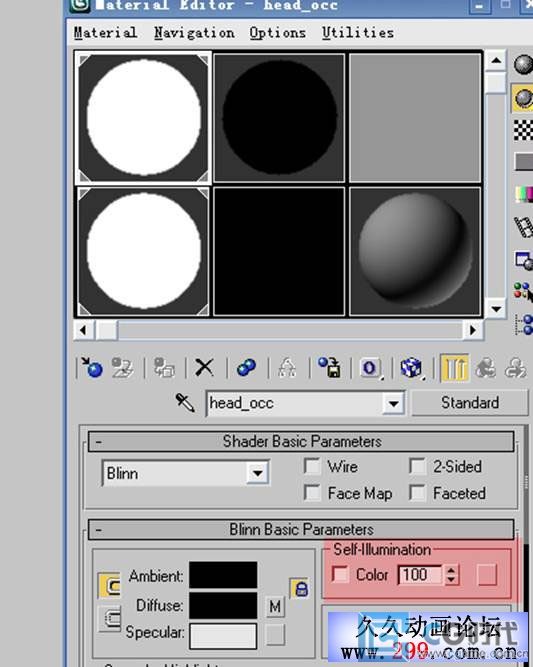
Task: Click Make Unique icon
Action: pos(287,368)
